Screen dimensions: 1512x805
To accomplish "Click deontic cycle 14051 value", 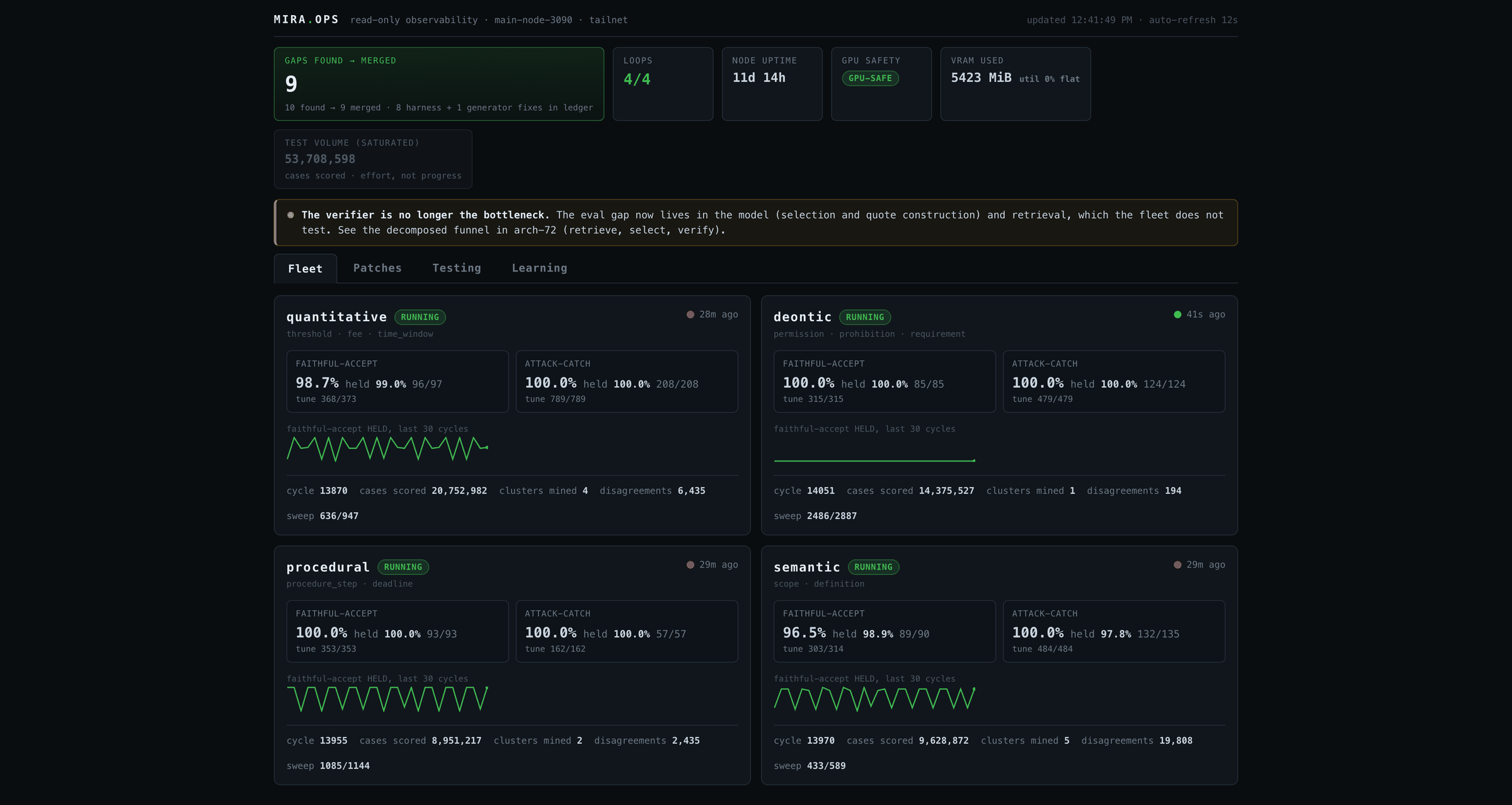I will click(x=821, y=491).
